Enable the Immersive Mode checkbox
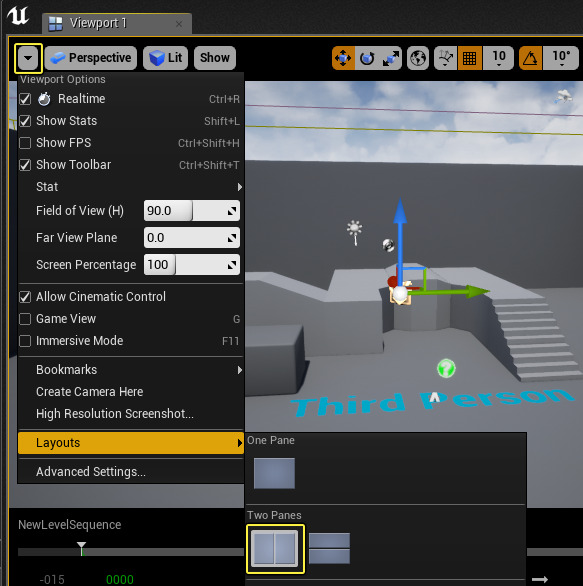The width and height of the screenshot is (583, 586). click(25, 341)
